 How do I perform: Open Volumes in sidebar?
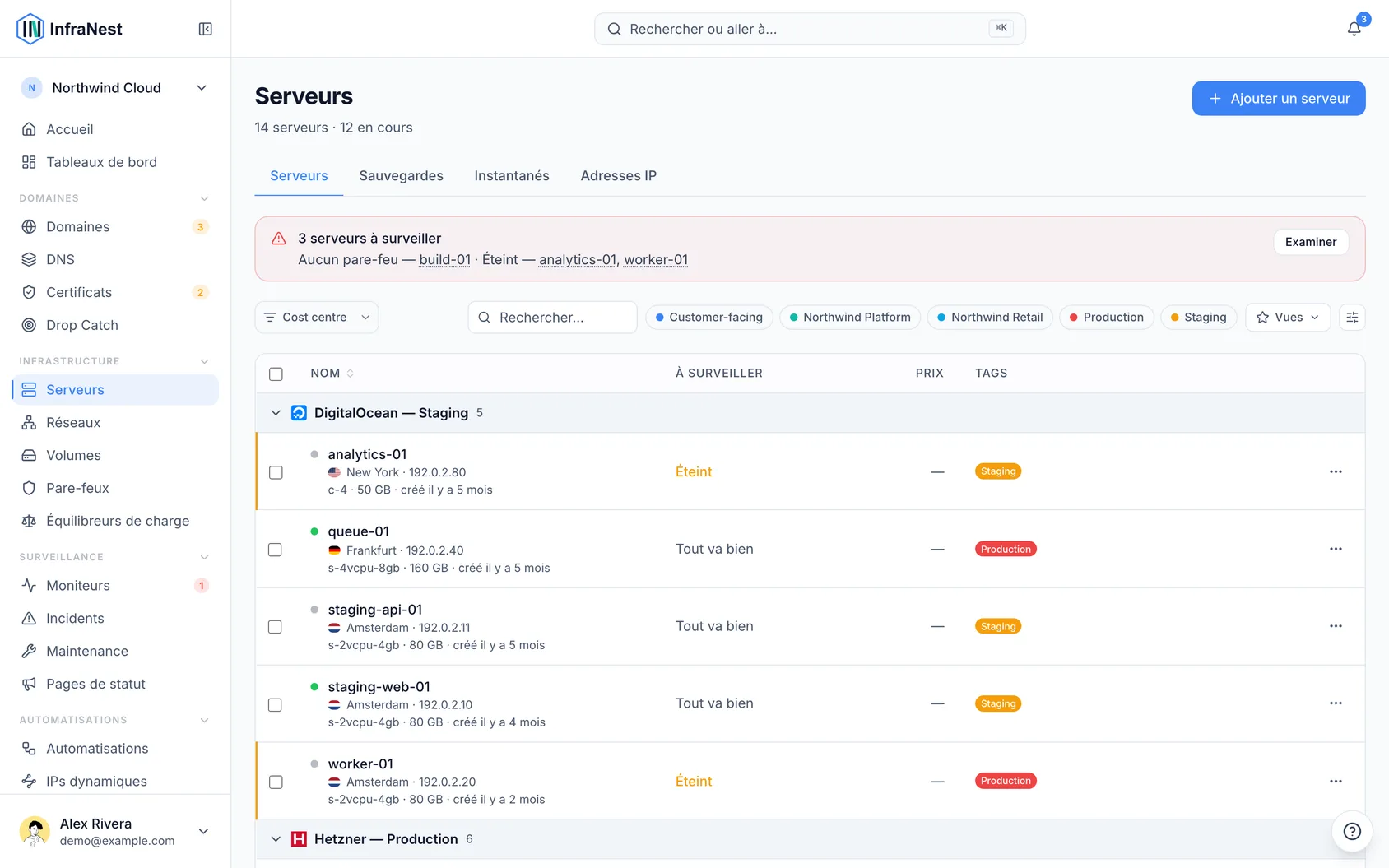pyautogui.click(x=115, y=455)
